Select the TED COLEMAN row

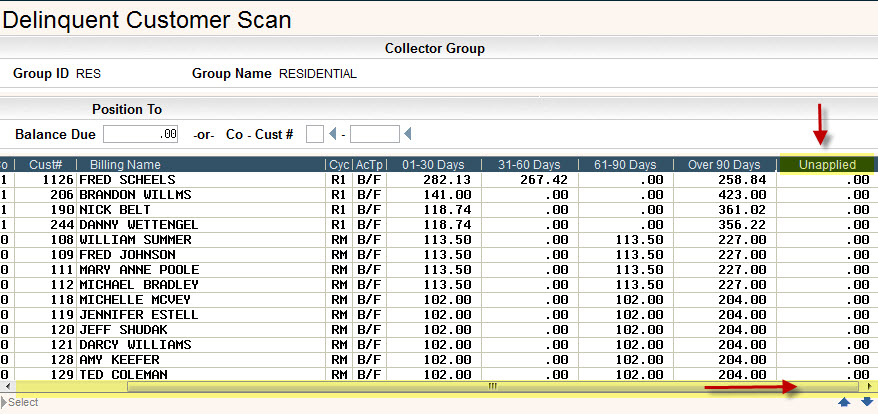coord(437,374)
